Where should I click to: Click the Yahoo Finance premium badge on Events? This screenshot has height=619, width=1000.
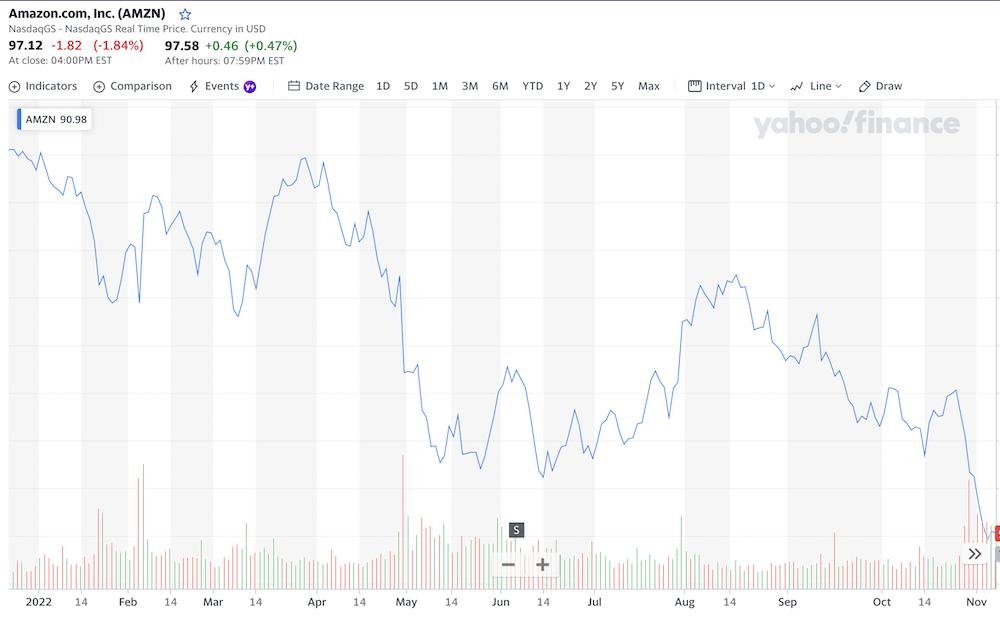tap(250, 87)
